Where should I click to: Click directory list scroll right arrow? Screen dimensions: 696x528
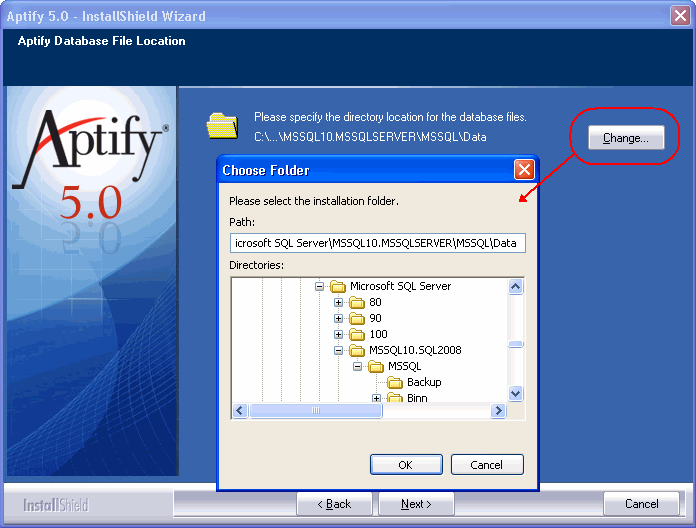[x=498, y=410]
